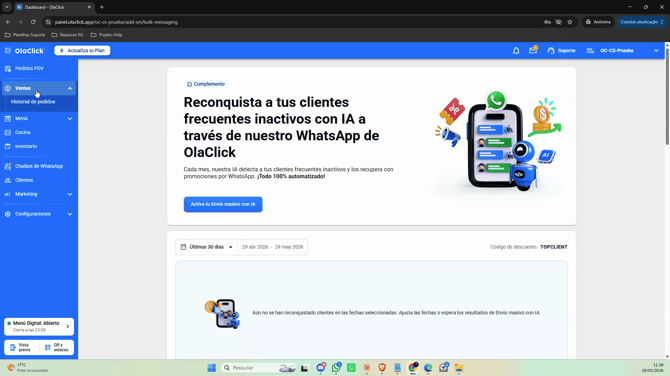
Task: Click the date range 29 abr – 29 may
Action: 272,247
